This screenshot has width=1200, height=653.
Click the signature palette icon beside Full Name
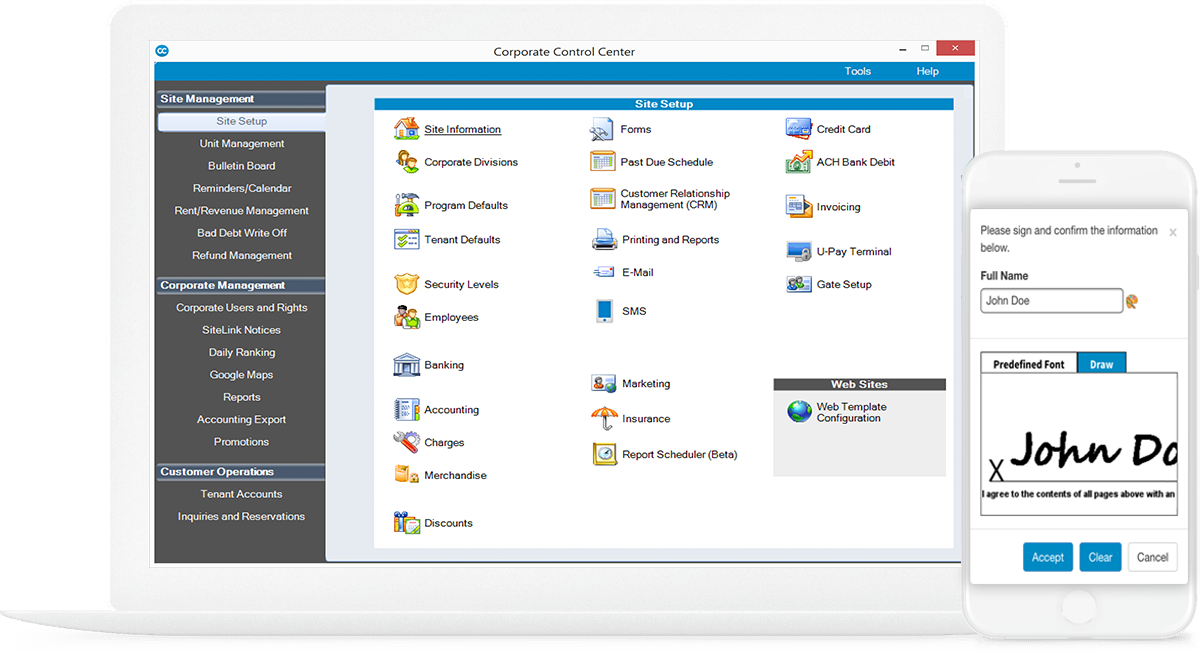tap(1133, 301)
